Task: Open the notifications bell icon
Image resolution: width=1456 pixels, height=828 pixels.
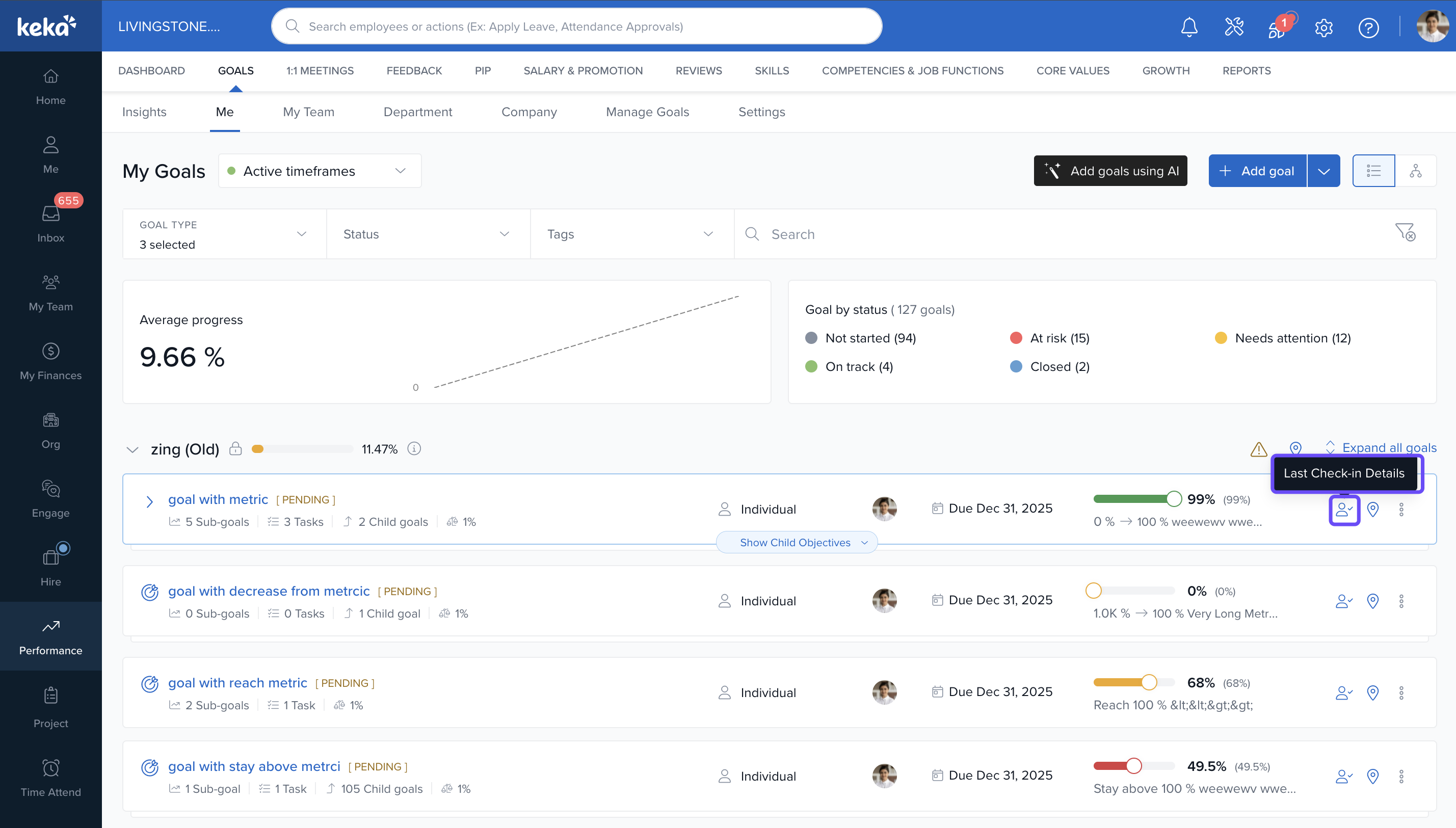Action: (1188, 26)
